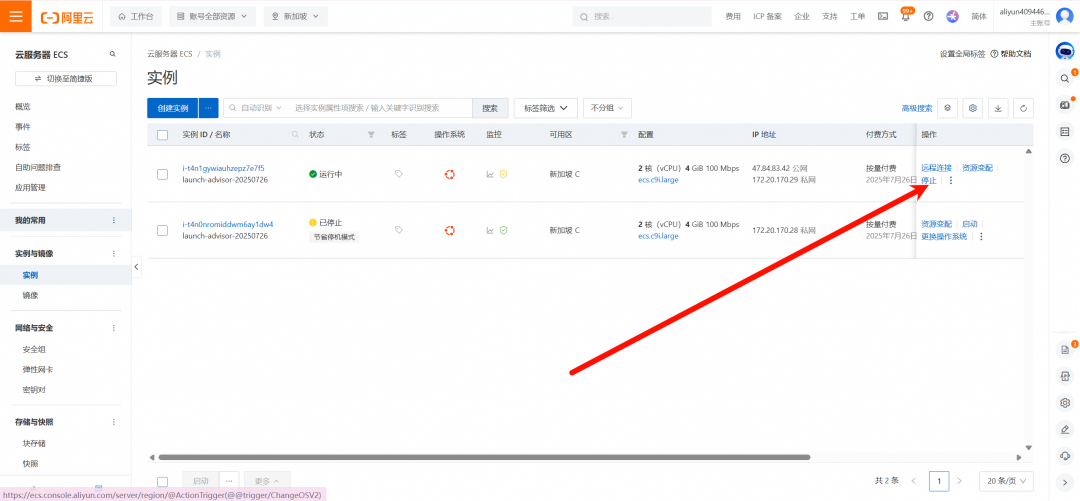Refresh the instance list
The width and height of the screenshot is (1080, 501).
coord(1024,108)
